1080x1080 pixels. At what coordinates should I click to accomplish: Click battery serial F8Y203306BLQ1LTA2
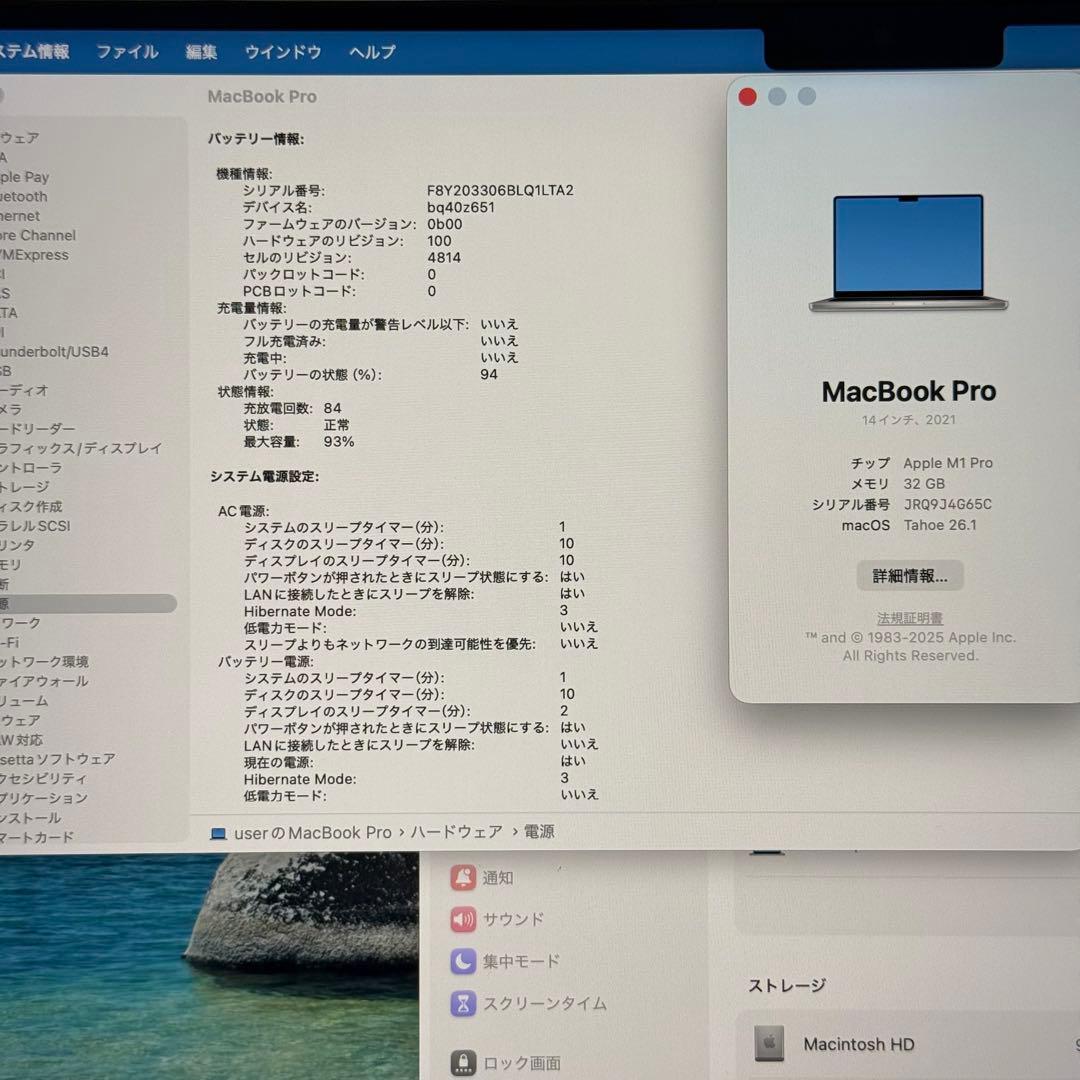pyautogui.click(x=500, y=190)
